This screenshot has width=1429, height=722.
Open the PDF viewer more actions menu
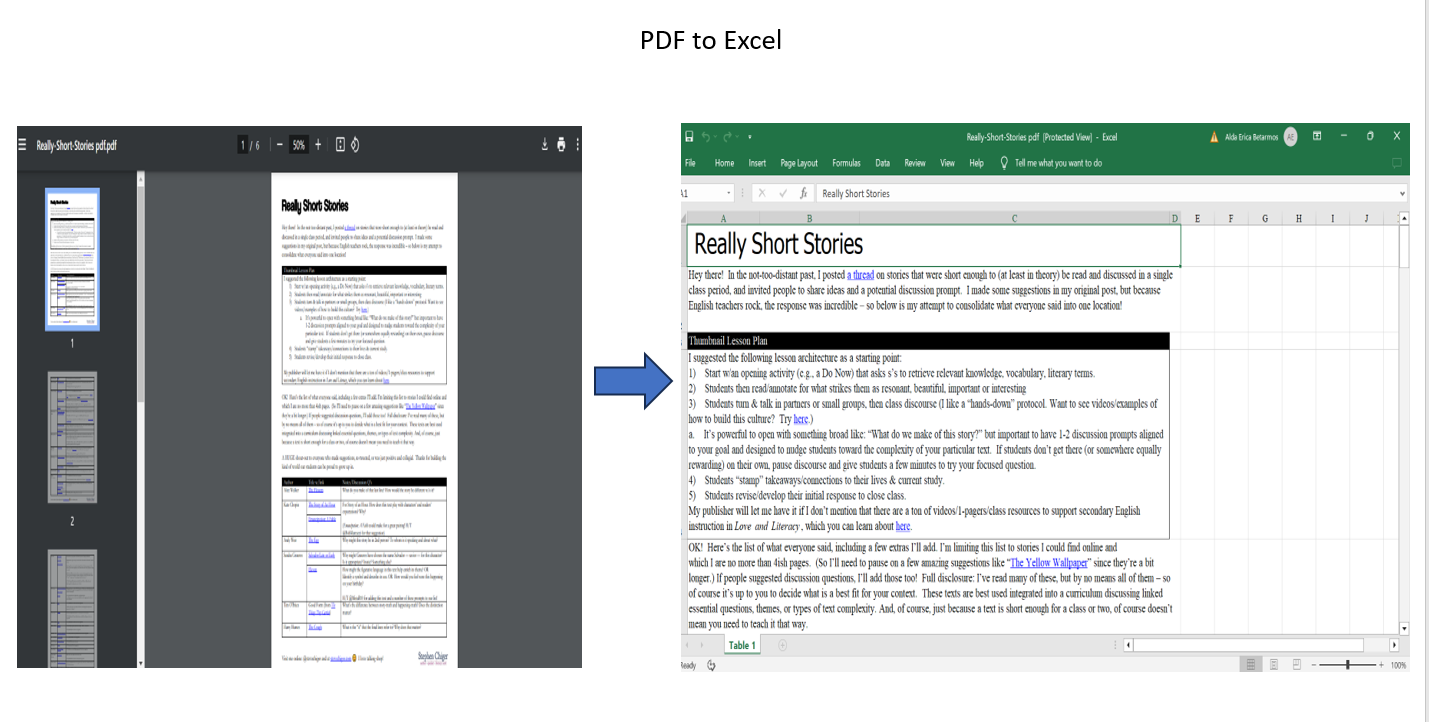577,145
